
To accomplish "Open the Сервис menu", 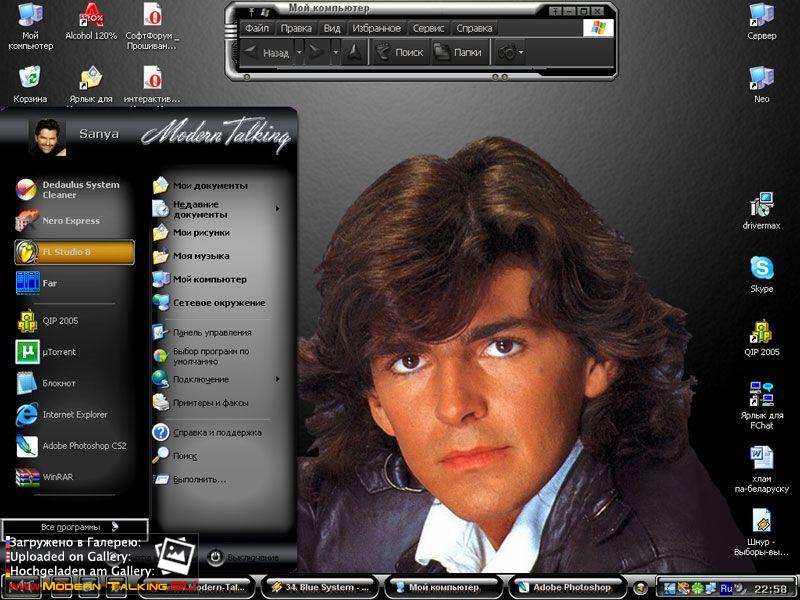I will (x=428, y=28).
